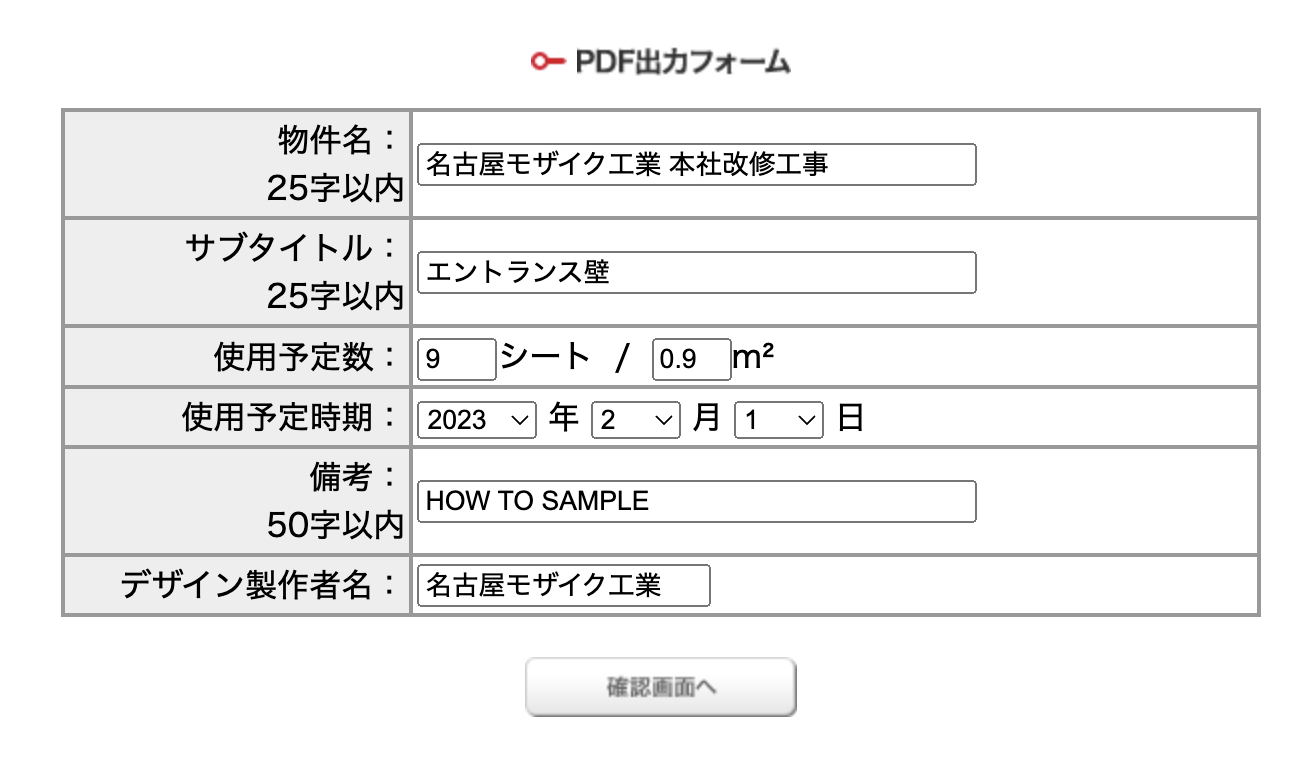Click the 確認画面へ button

[x=661, y=687]
